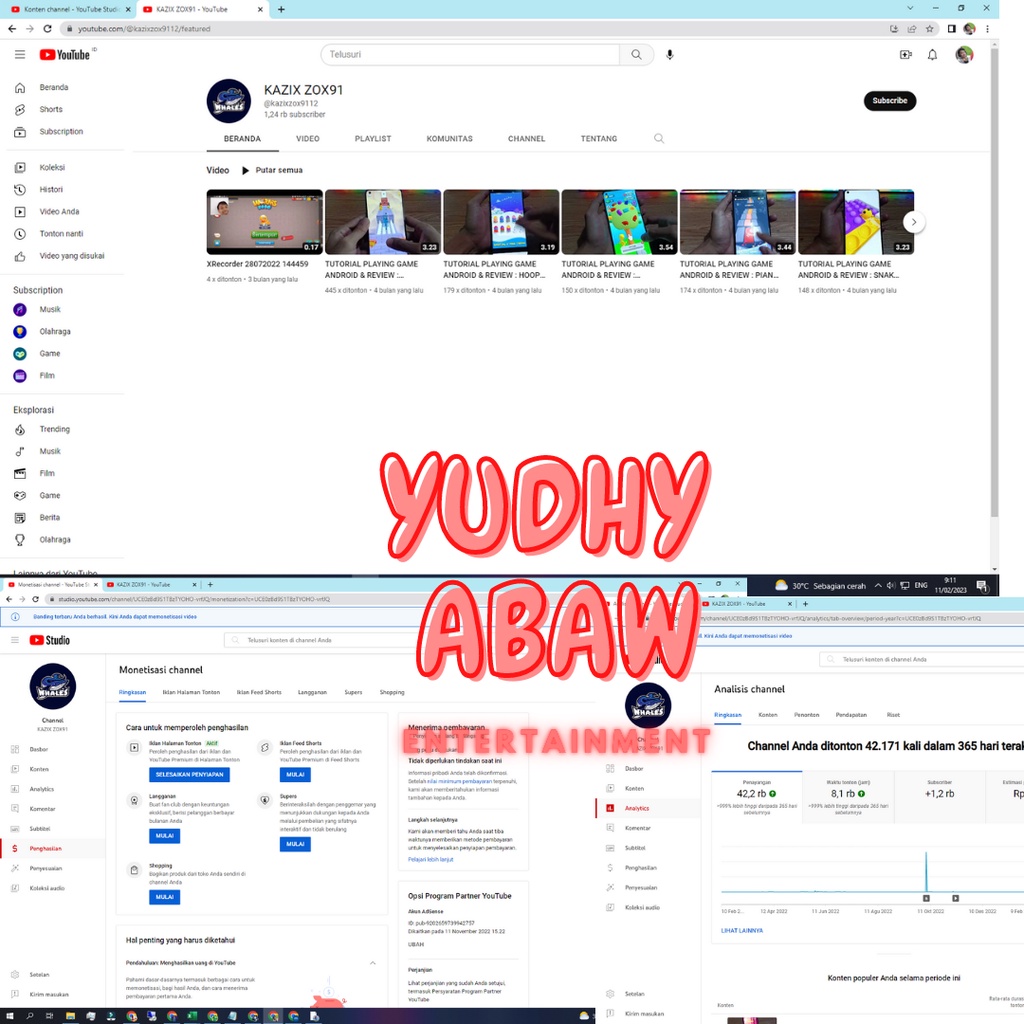Click the YouTube logo
The width and height of the screenshot is (1024, 1024).
(65, 55)
